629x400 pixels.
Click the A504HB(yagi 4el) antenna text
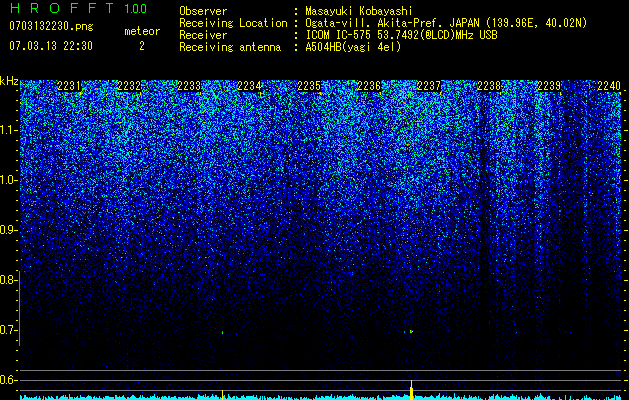[353, 47]
